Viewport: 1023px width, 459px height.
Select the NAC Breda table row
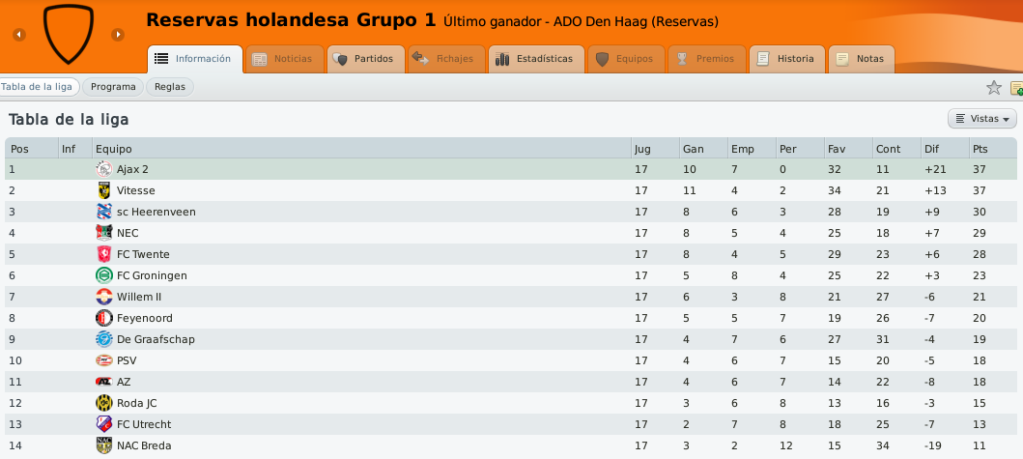point(511,446)
